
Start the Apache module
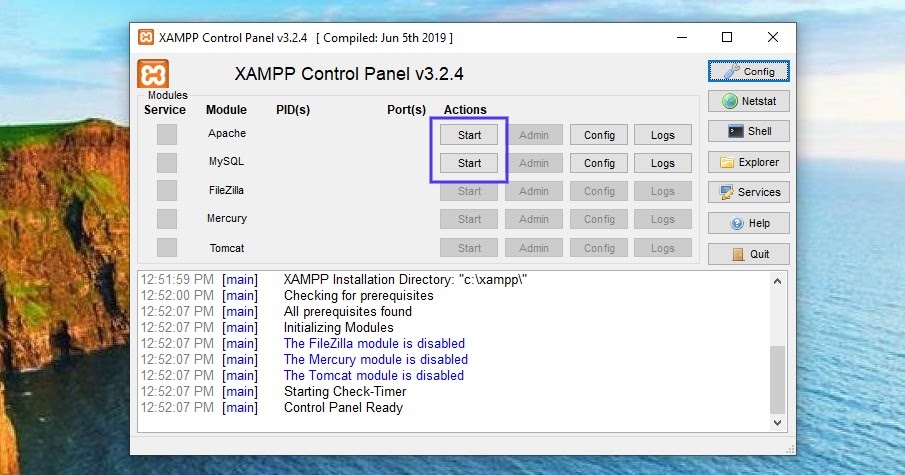click(469, 135)
